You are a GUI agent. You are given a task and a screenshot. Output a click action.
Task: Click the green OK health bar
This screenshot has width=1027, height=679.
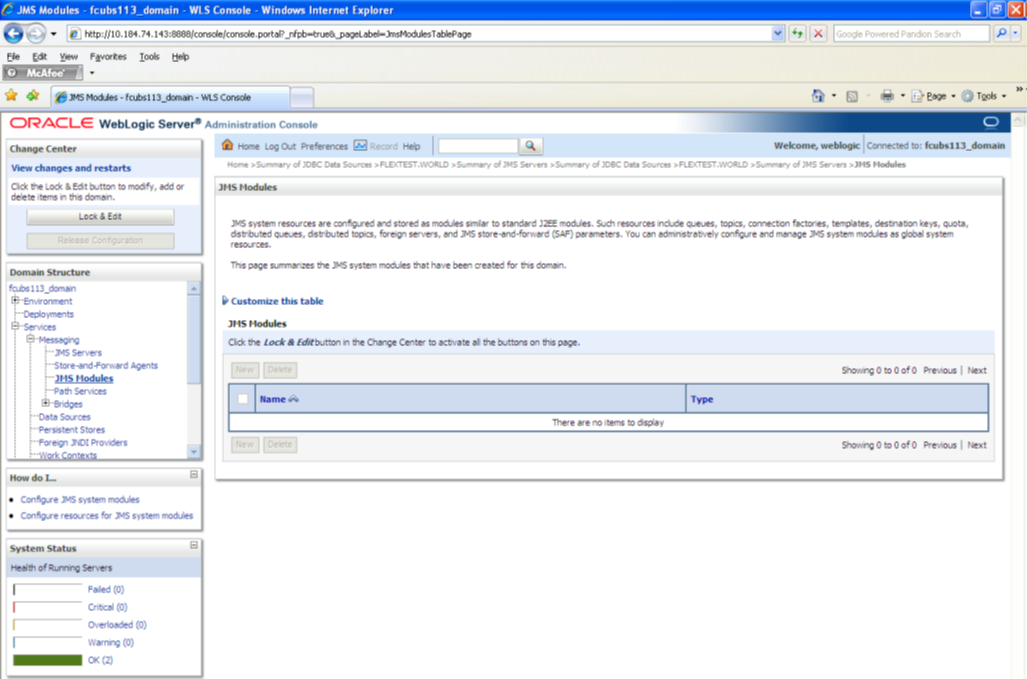point(48,660)
